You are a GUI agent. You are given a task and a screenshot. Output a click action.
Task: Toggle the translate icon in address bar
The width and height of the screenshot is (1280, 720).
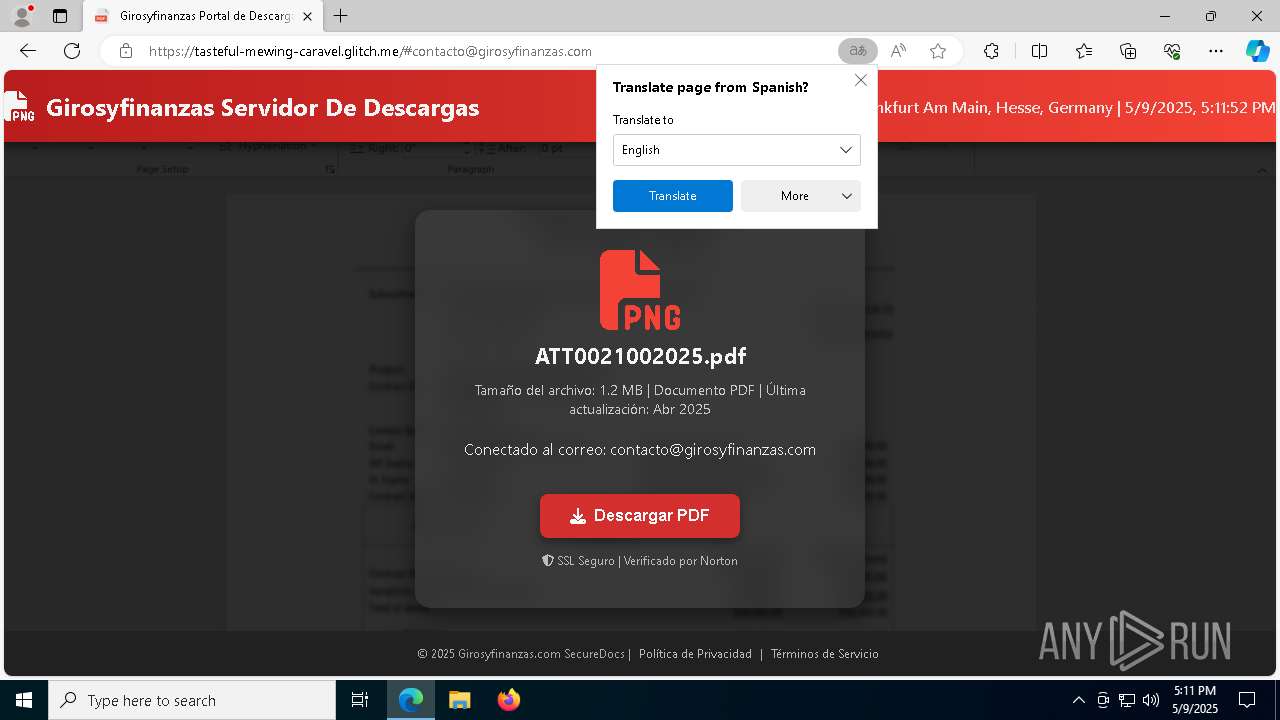pos(857,51)
